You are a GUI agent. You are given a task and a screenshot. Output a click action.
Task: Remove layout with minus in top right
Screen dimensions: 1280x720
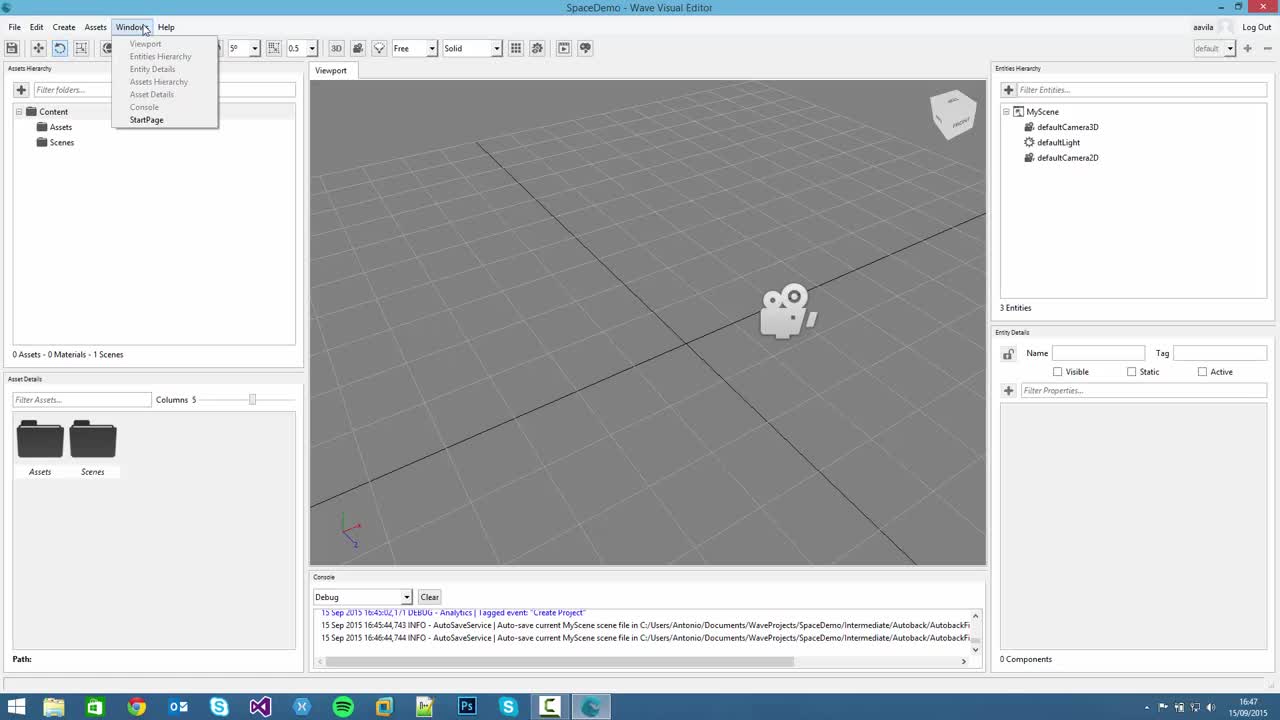click(x=1267, y=48)
